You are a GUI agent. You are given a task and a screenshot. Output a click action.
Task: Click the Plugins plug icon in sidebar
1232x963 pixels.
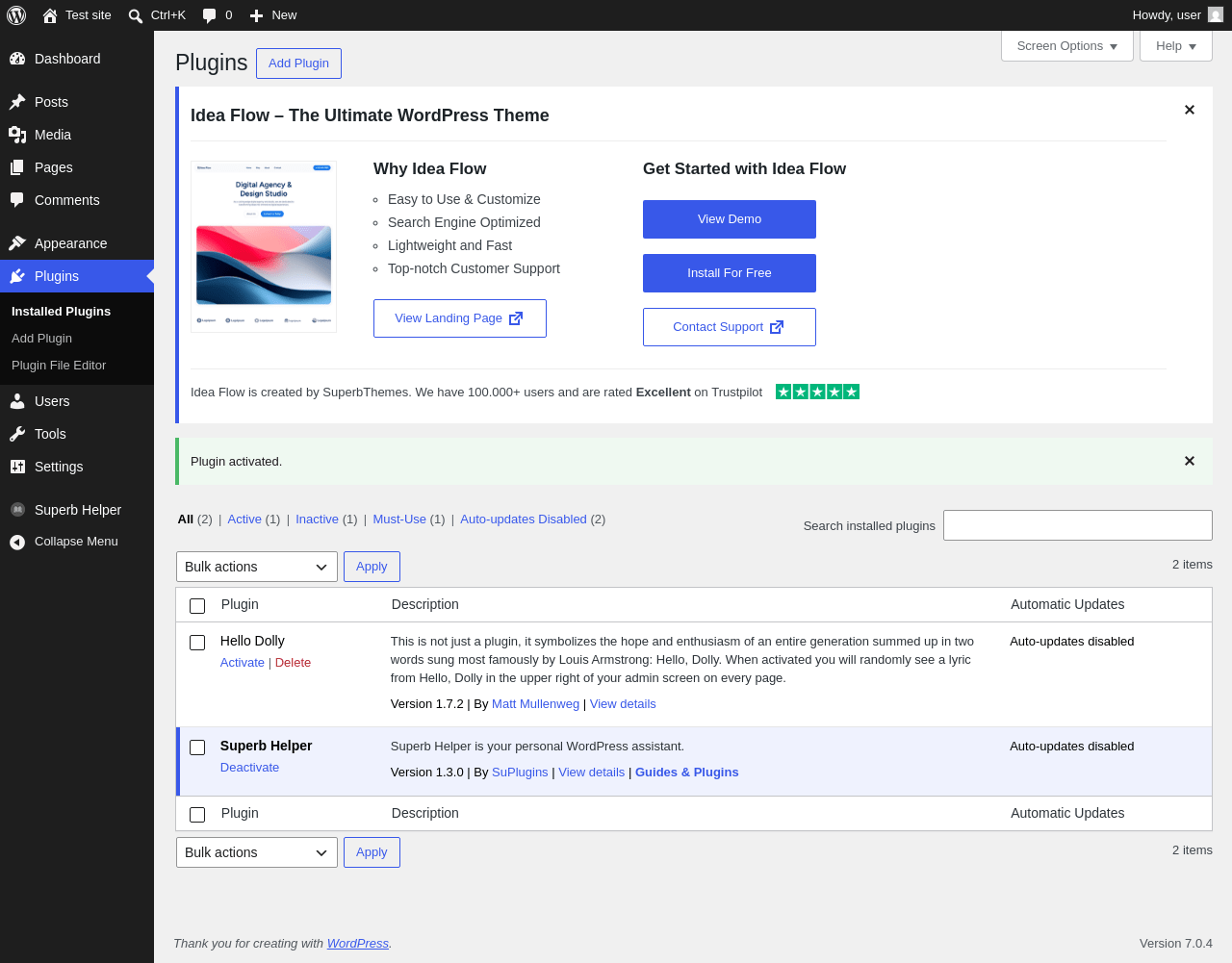17,276
